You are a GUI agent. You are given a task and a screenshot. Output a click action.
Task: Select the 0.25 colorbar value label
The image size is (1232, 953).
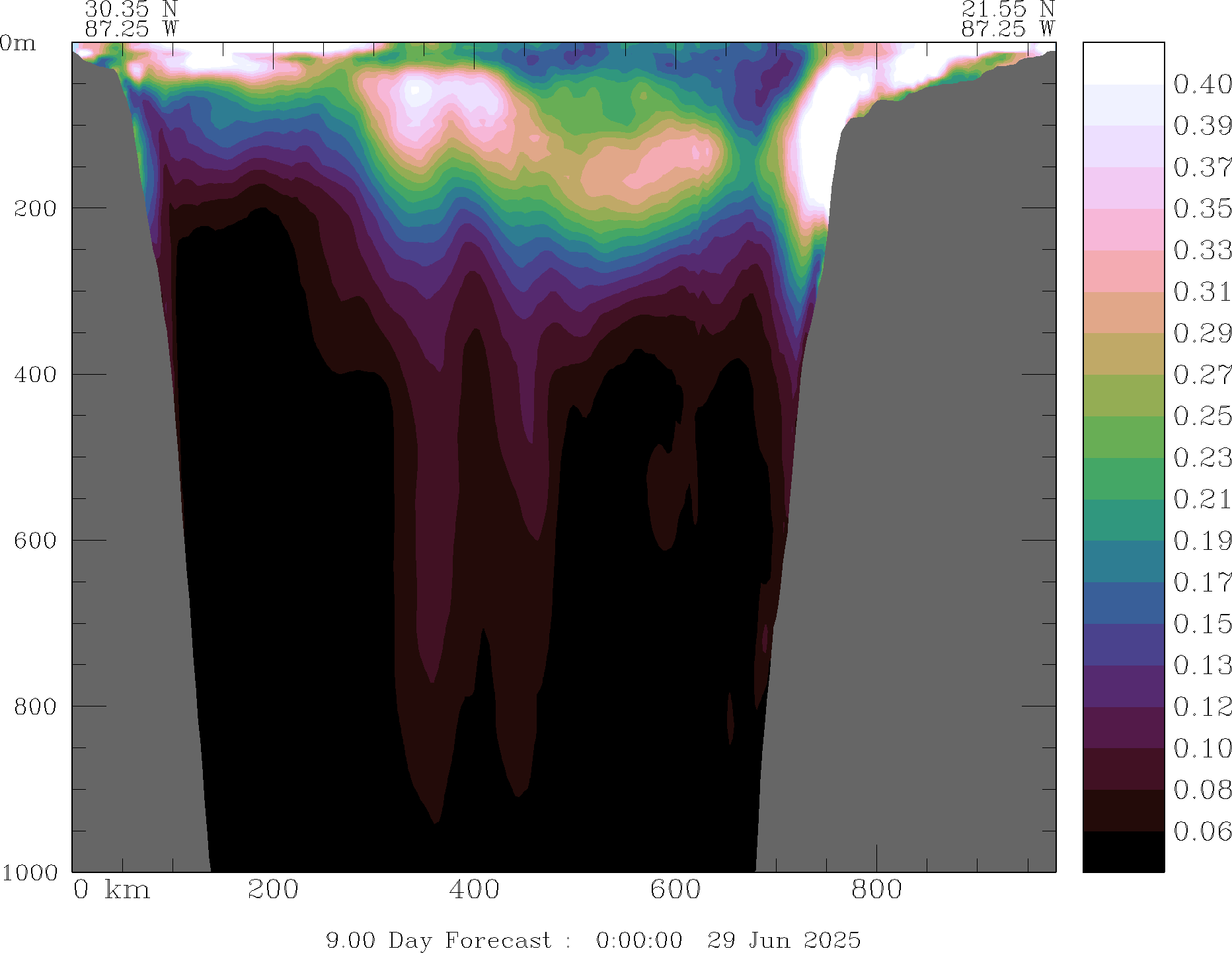point(1202,416)
